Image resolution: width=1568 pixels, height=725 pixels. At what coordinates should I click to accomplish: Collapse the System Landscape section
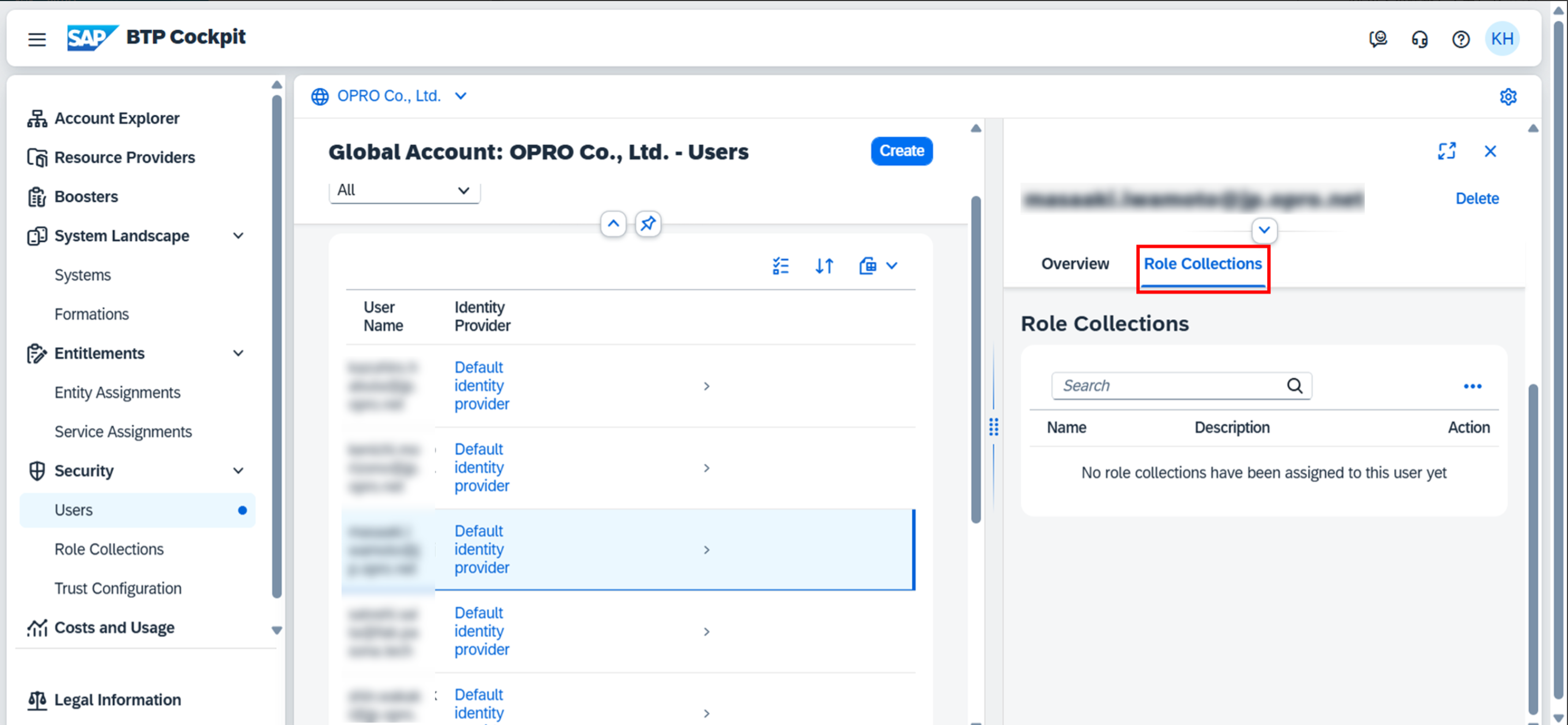239,236
